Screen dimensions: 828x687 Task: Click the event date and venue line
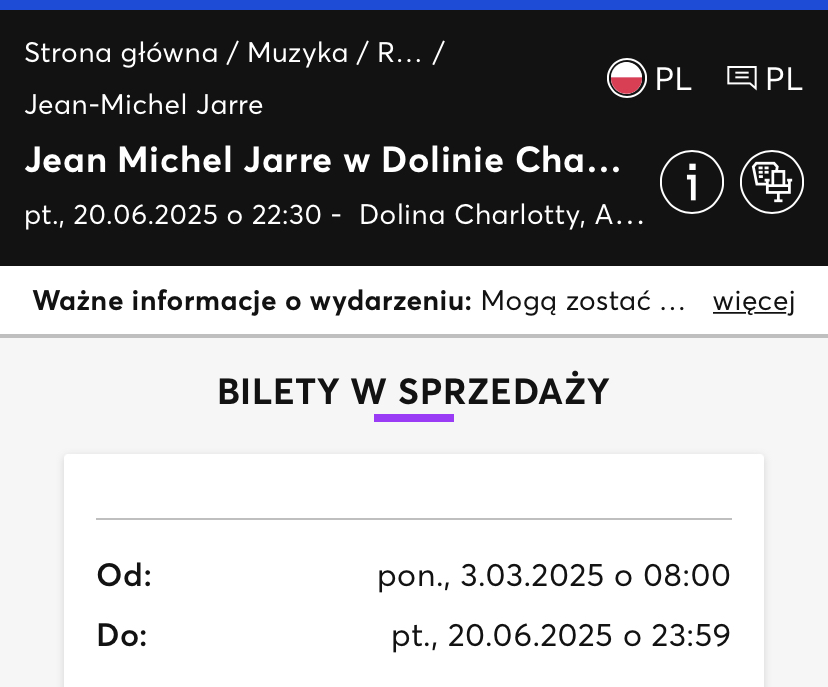click(x=334, y=215)
